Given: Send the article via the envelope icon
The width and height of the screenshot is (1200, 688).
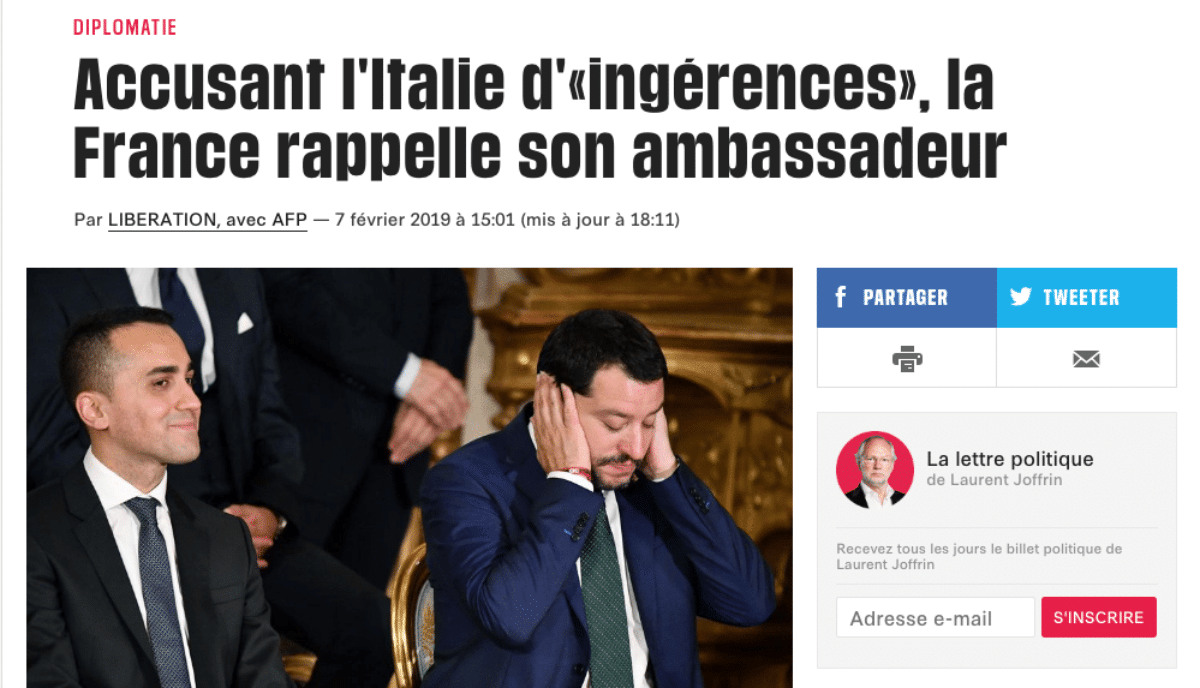Looking at the screenshot, I should pos(1086,358).
